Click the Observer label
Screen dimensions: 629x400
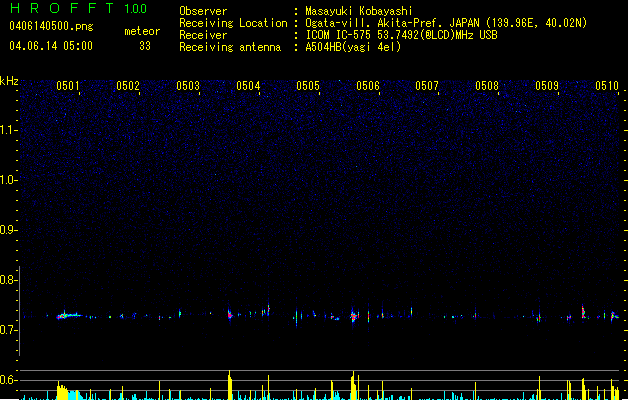[203, 11]
